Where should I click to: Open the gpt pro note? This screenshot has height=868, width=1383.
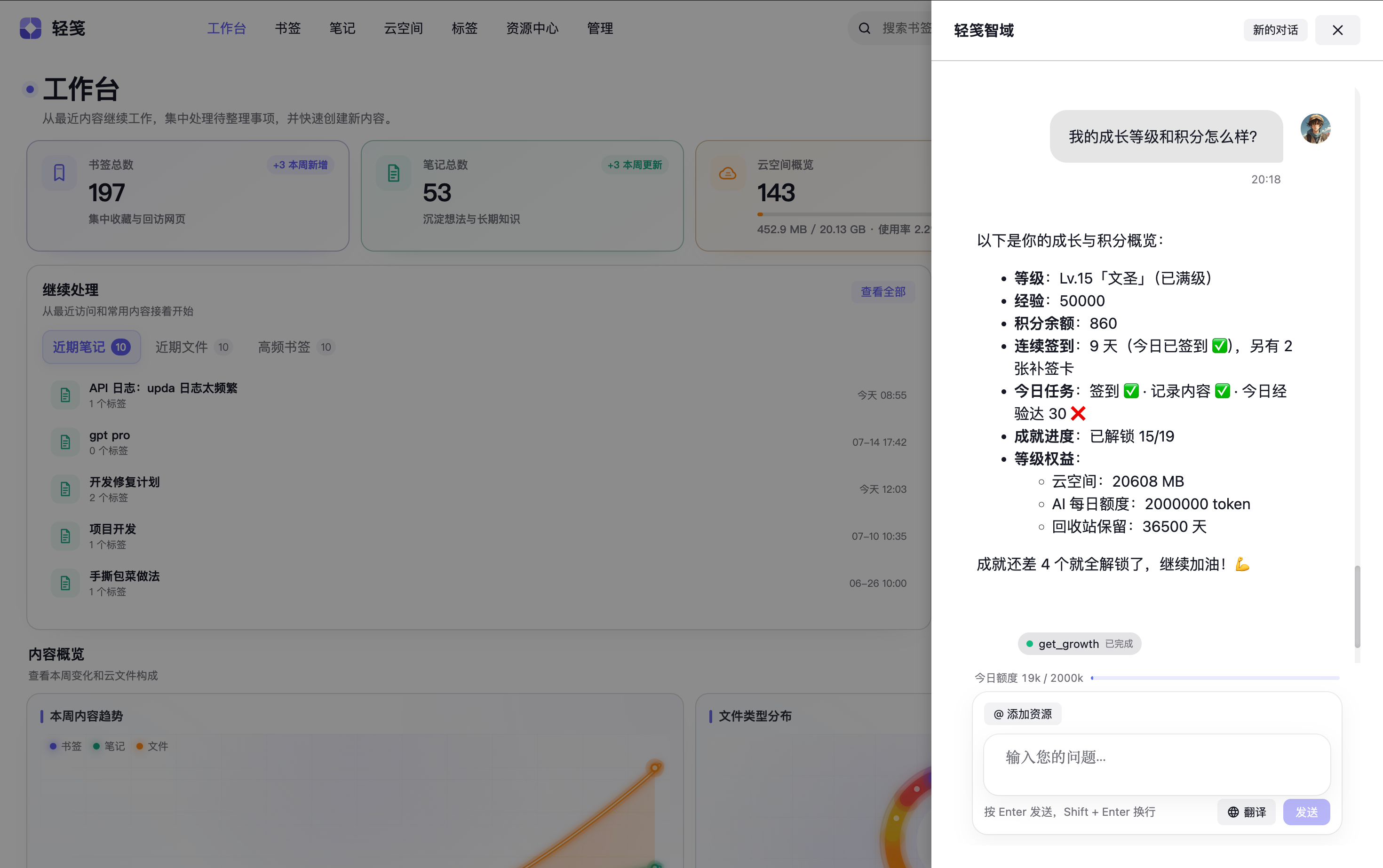[x=109, y=435]
